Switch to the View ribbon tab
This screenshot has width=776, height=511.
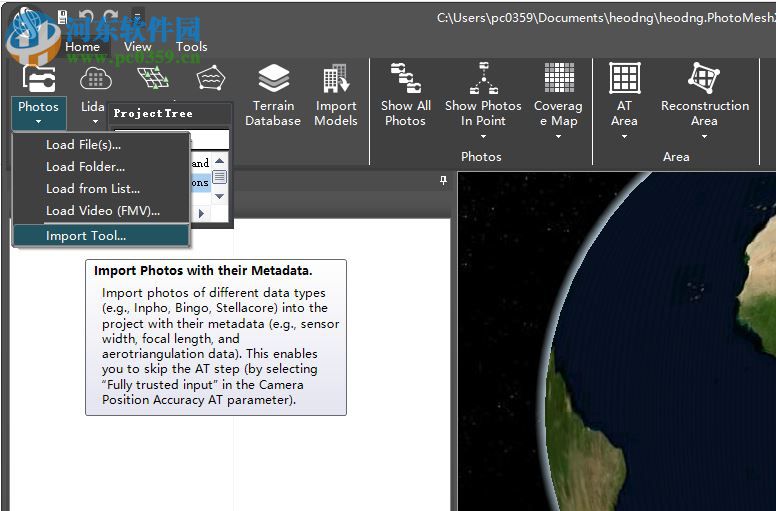138,46
